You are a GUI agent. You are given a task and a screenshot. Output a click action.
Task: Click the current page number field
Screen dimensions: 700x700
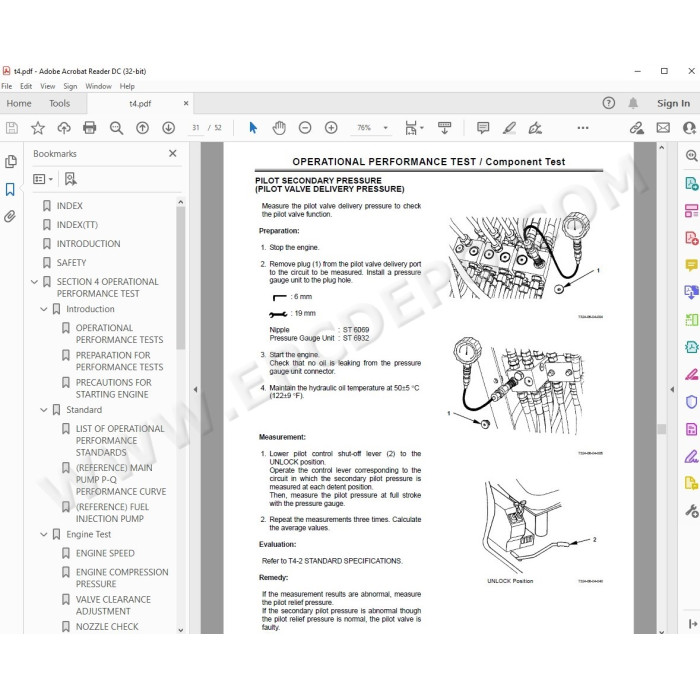tap(196, 128)
